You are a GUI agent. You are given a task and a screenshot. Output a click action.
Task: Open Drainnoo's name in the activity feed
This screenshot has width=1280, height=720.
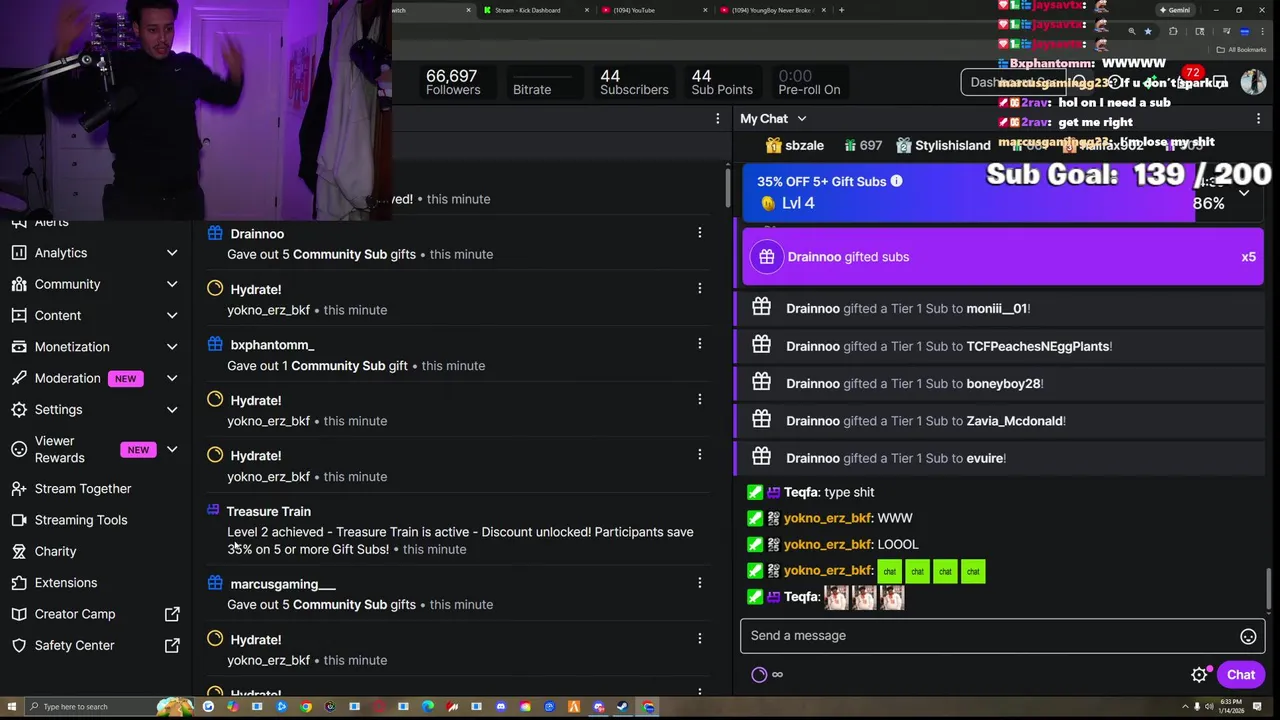[x=257, y=234]
